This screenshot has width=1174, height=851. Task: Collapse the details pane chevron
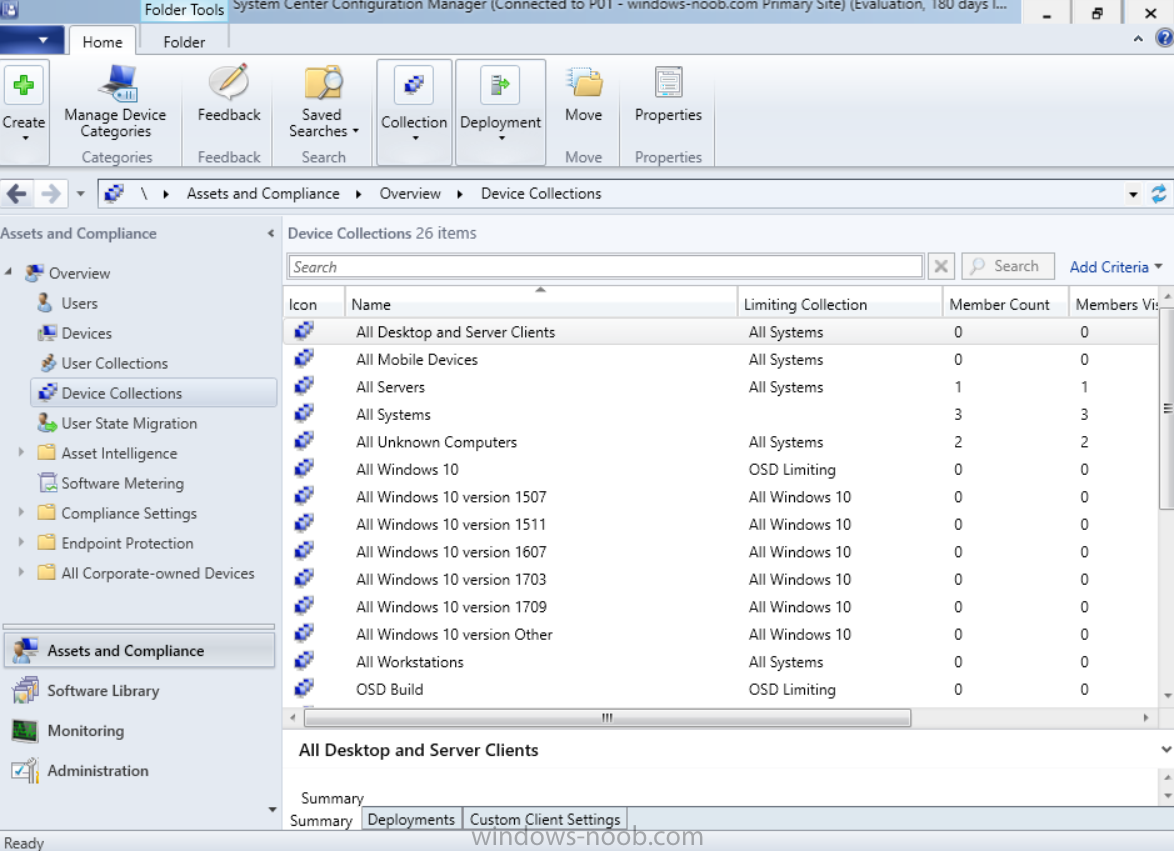[1165, 749]
